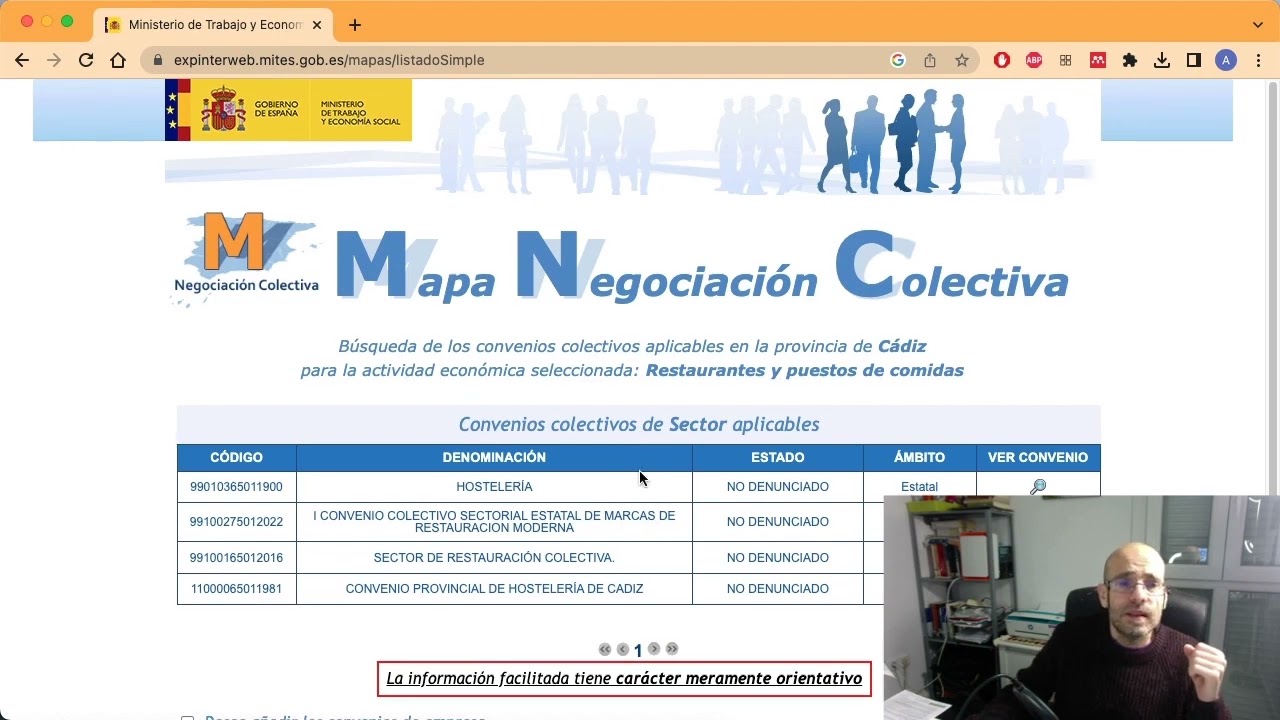Viewport: 1280px width, 720px height.
Task: Go to last results page
Action: tap(672, 649)
